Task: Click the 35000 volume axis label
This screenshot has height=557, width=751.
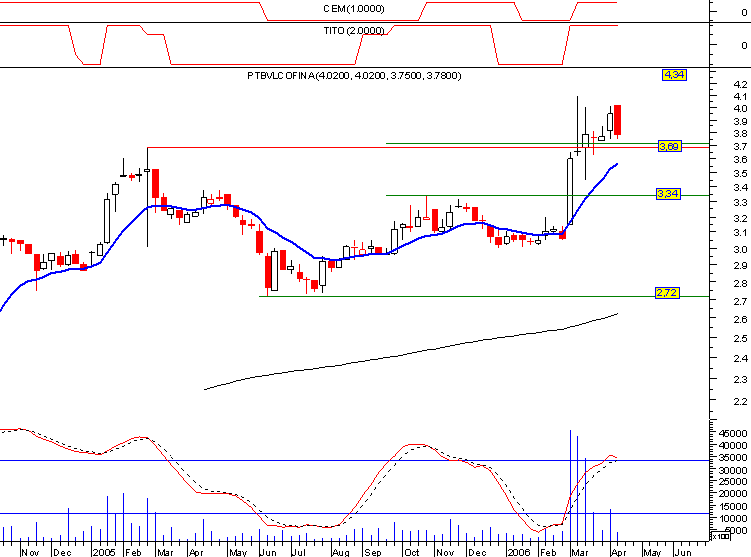Action: 733,458
